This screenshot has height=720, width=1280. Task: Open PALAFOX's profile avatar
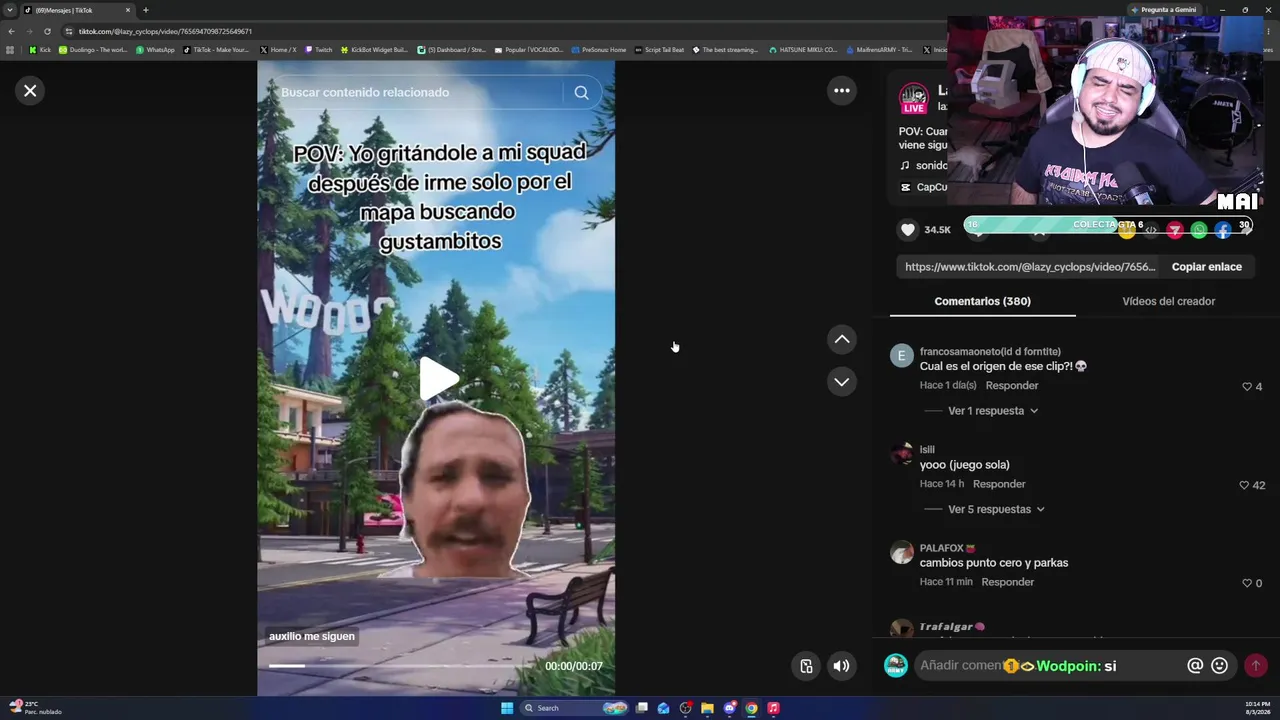pos(902,553)
